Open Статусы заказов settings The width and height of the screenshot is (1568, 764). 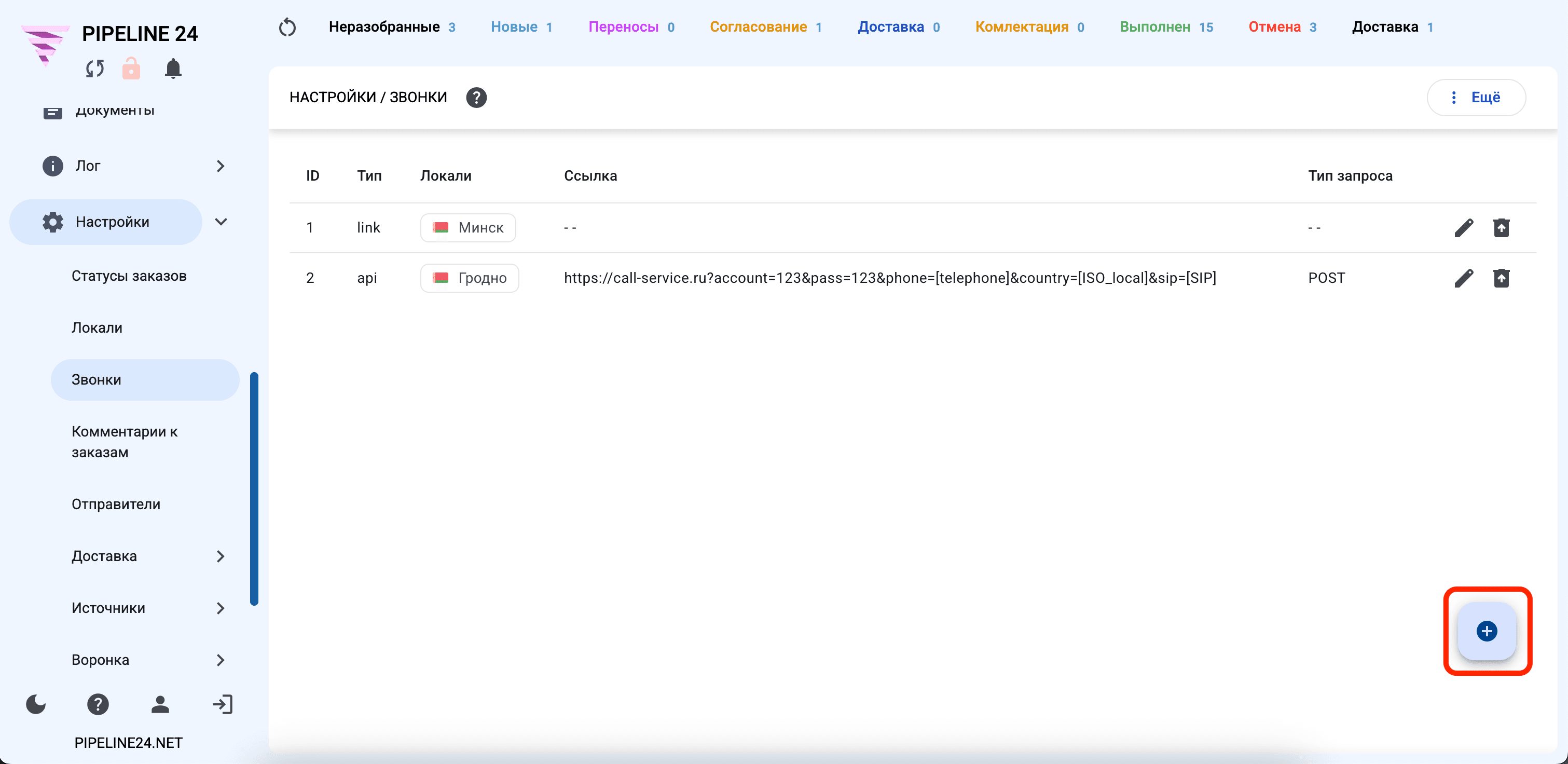tap(129, 276)
